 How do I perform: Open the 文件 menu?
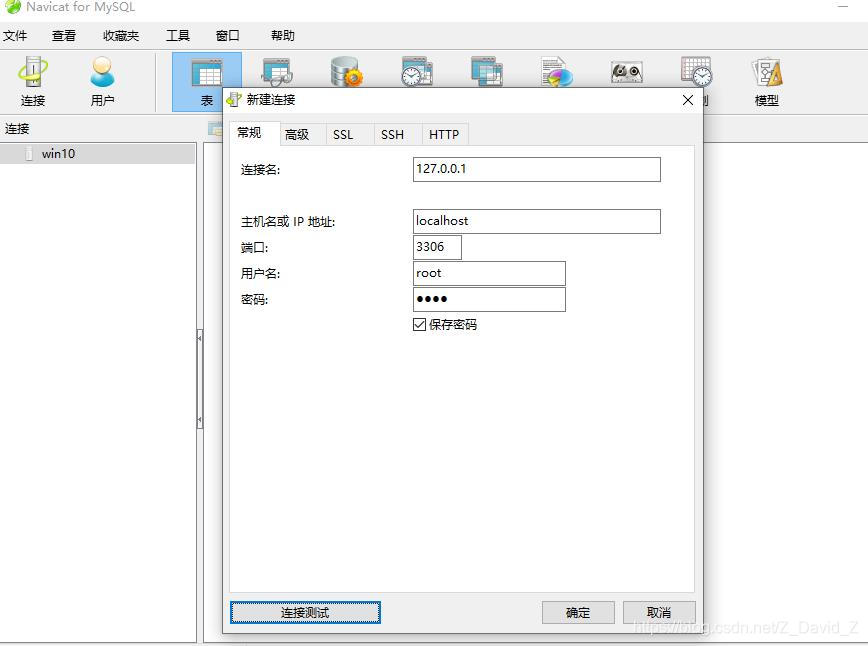[x=15, y=35]
